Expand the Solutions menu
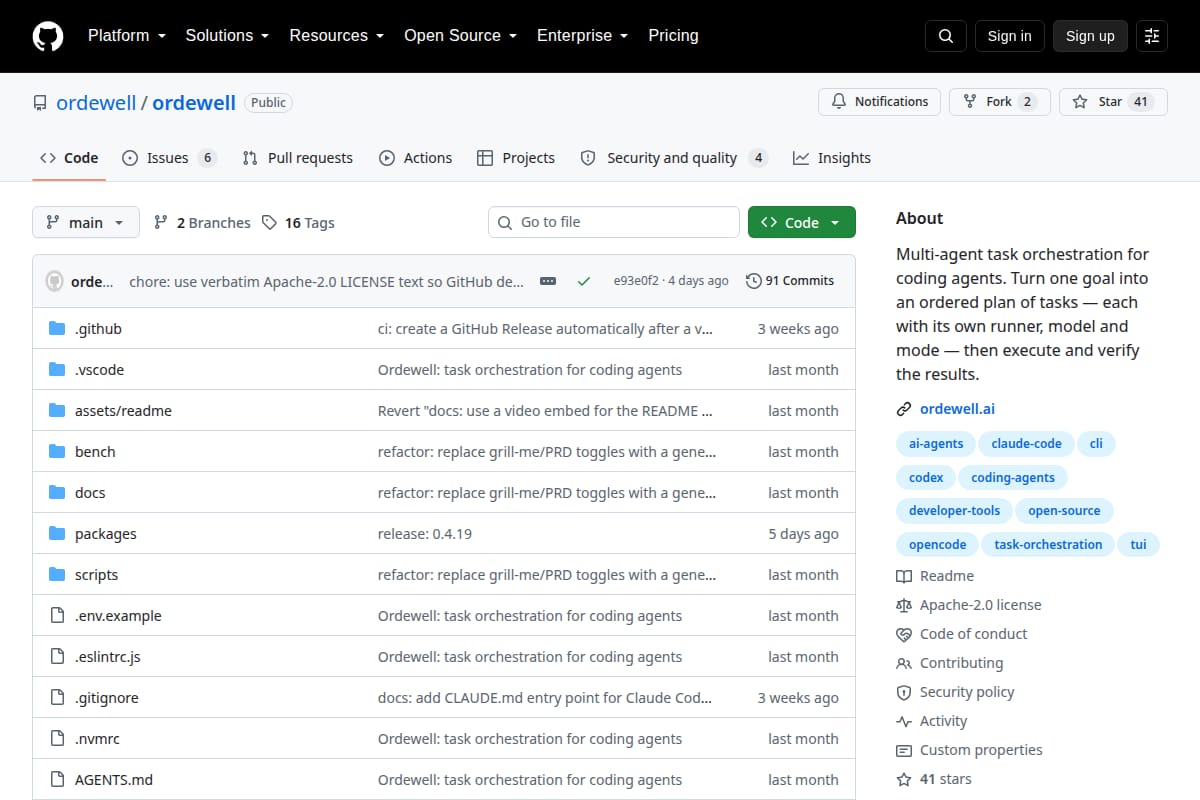Image resolution: width=1200 pixels, height=800 pixels. [x=227, y=36]
